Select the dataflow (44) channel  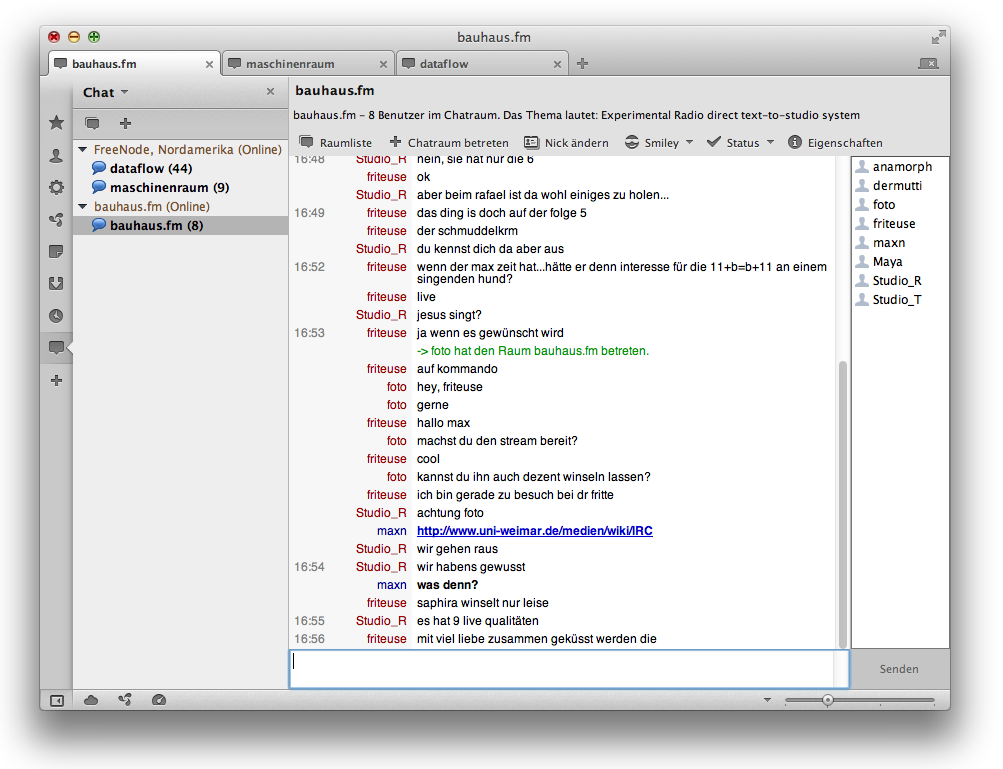point(180,168)
